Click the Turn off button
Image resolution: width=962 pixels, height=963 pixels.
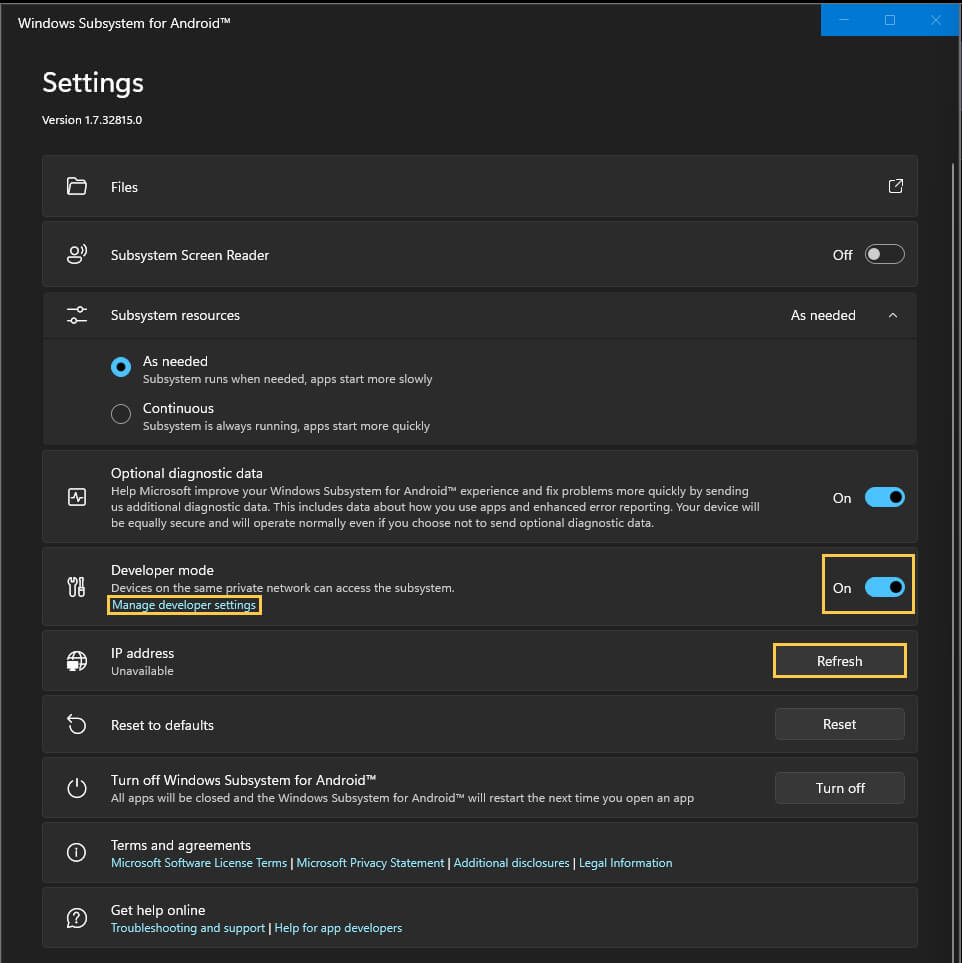pyautogui.click(x=840, y=788)
